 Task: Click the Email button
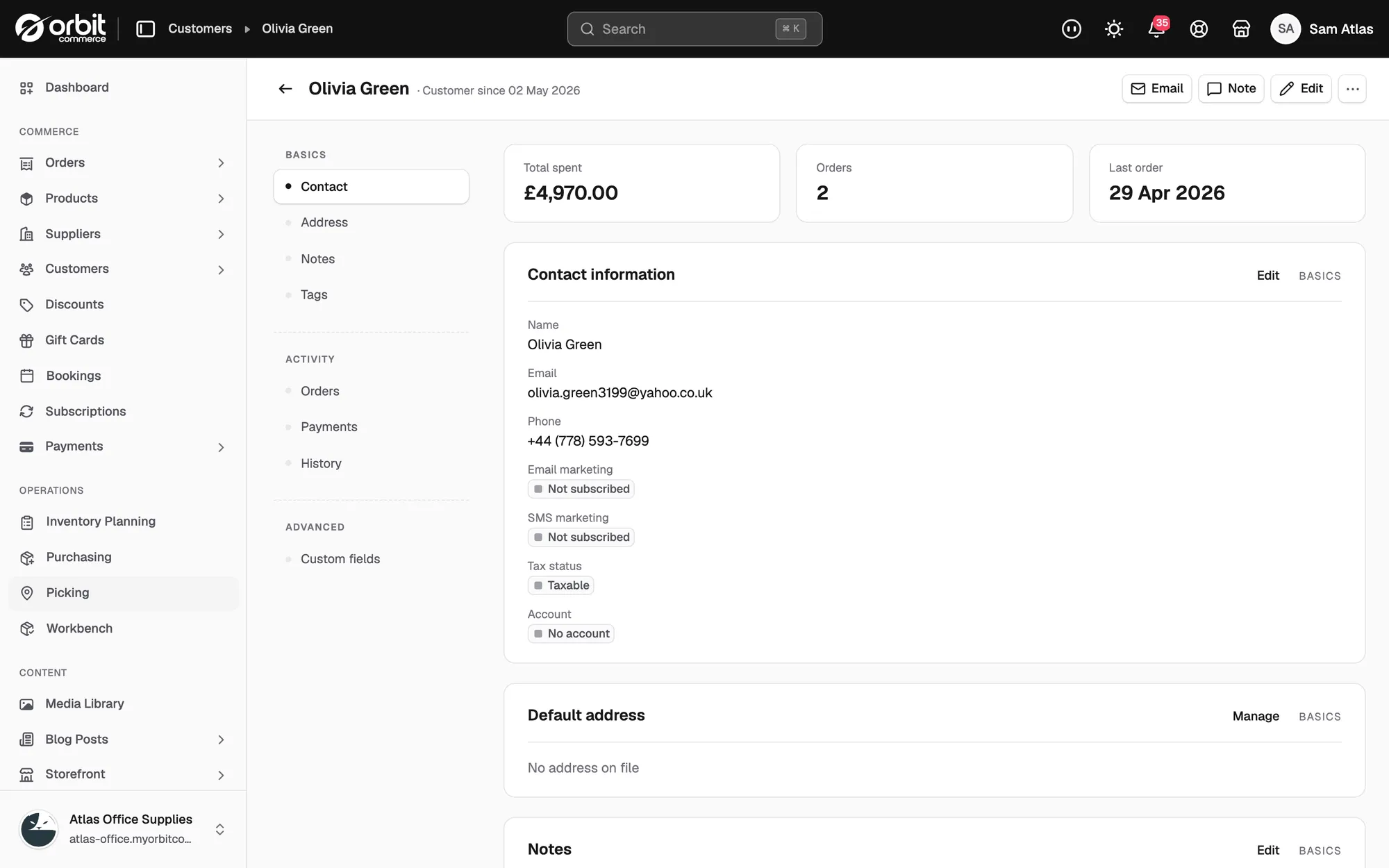click(1157, 89)
